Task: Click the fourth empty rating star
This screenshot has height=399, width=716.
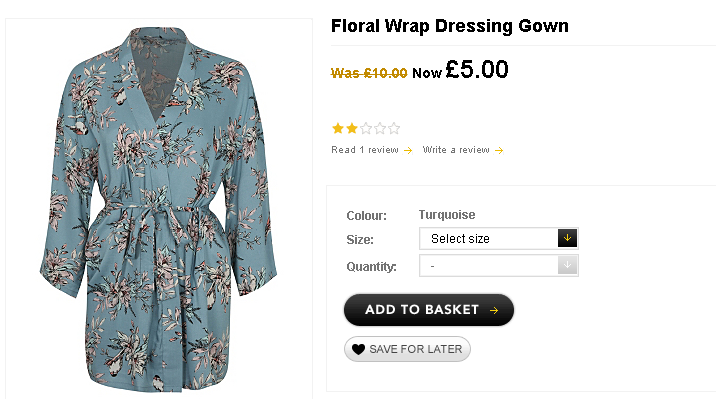Action: (x=380, y=128)
